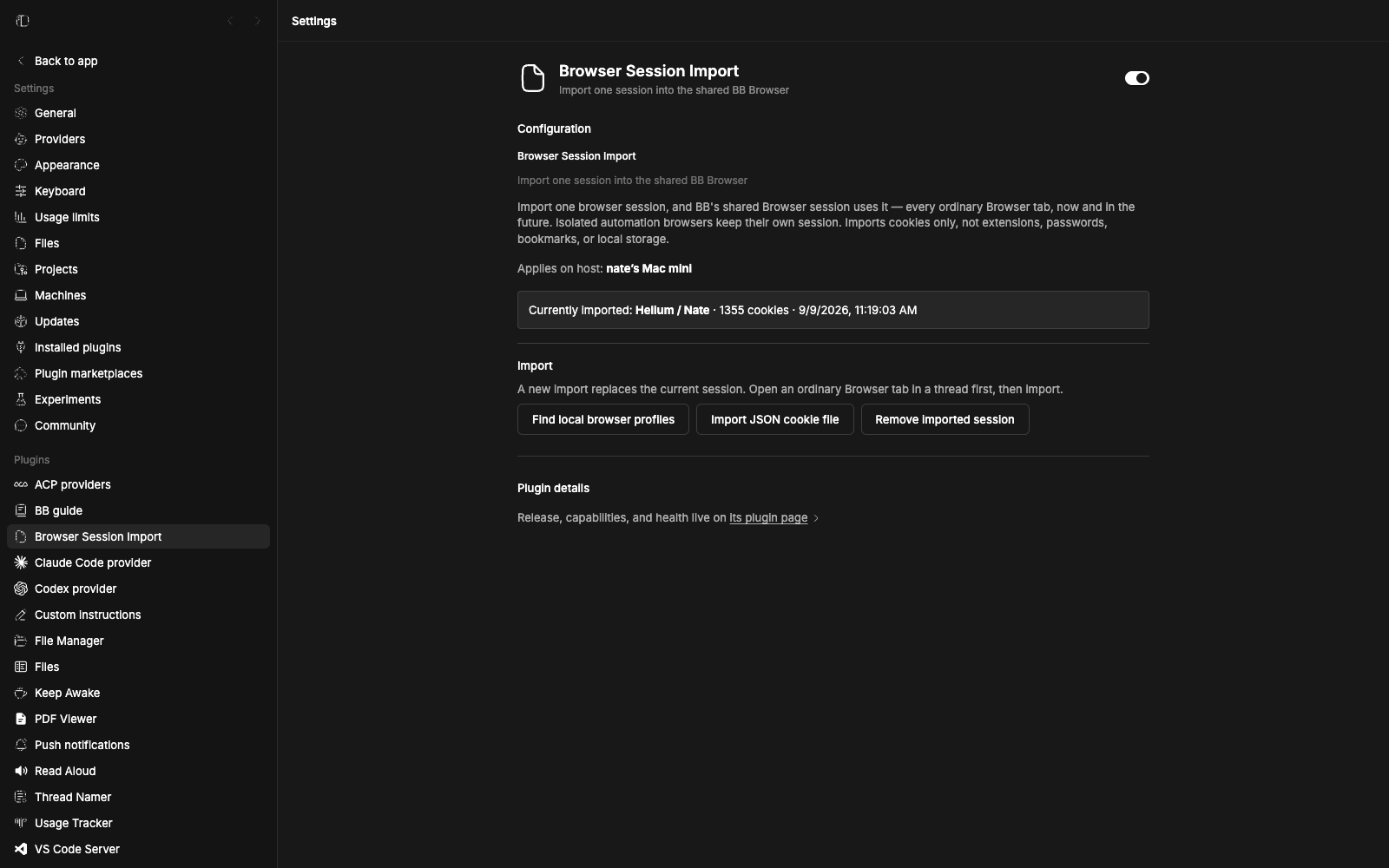Click the host name nate's Mac mini
This screenshot has width=1389, height=868.
[648, 268]
